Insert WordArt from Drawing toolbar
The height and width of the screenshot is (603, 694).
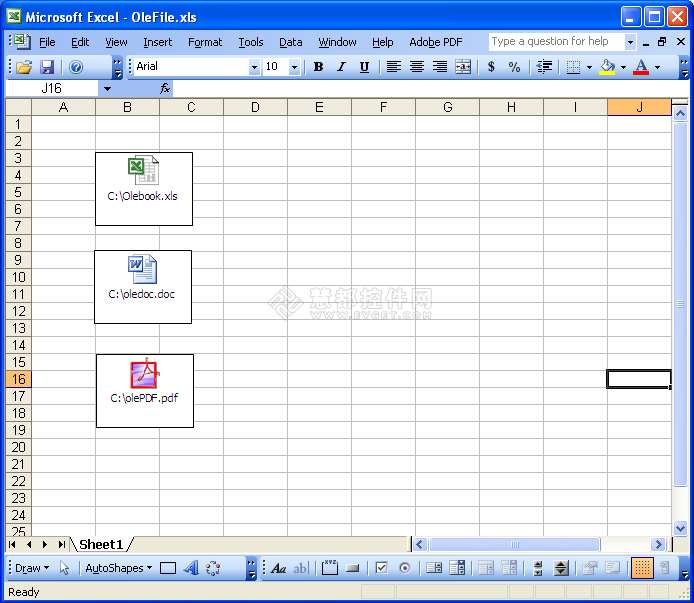pos(190,568)
